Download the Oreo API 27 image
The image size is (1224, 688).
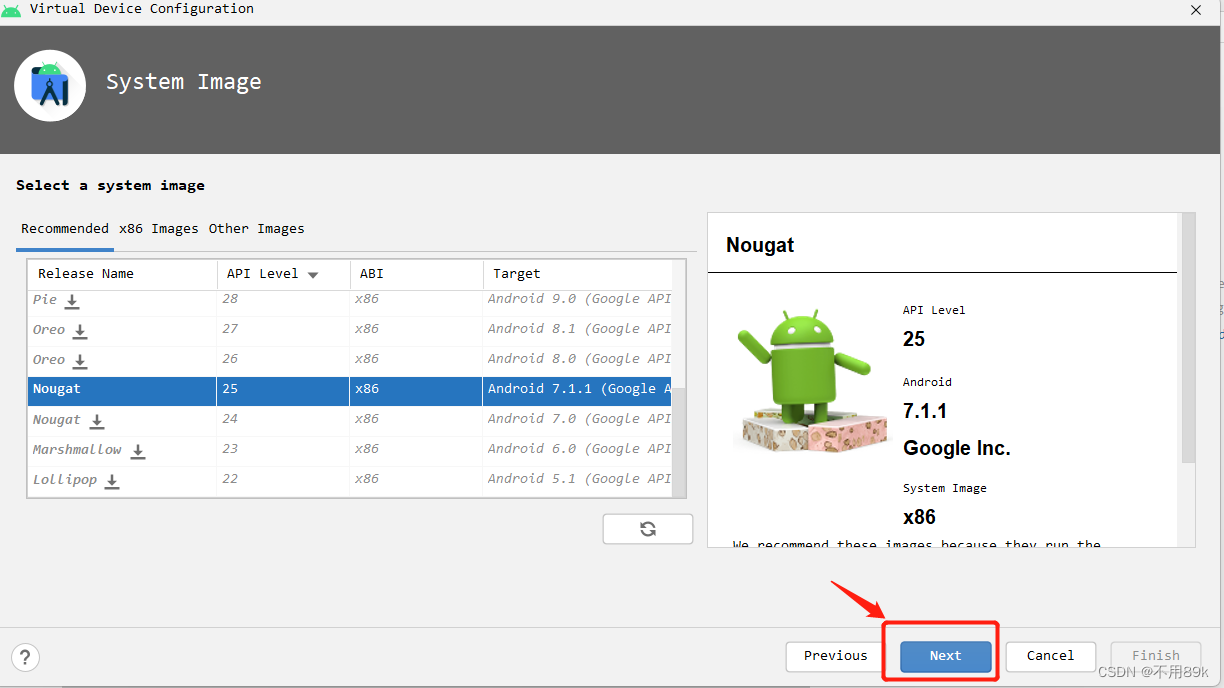coord(80,331)
